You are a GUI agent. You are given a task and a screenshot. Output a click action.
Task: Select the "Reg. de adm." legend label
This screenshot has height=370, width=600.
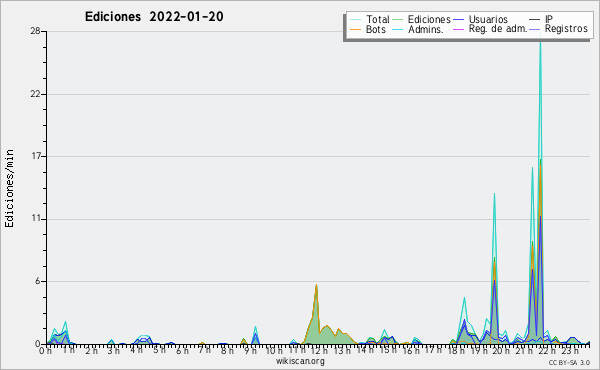coord(498,29)
